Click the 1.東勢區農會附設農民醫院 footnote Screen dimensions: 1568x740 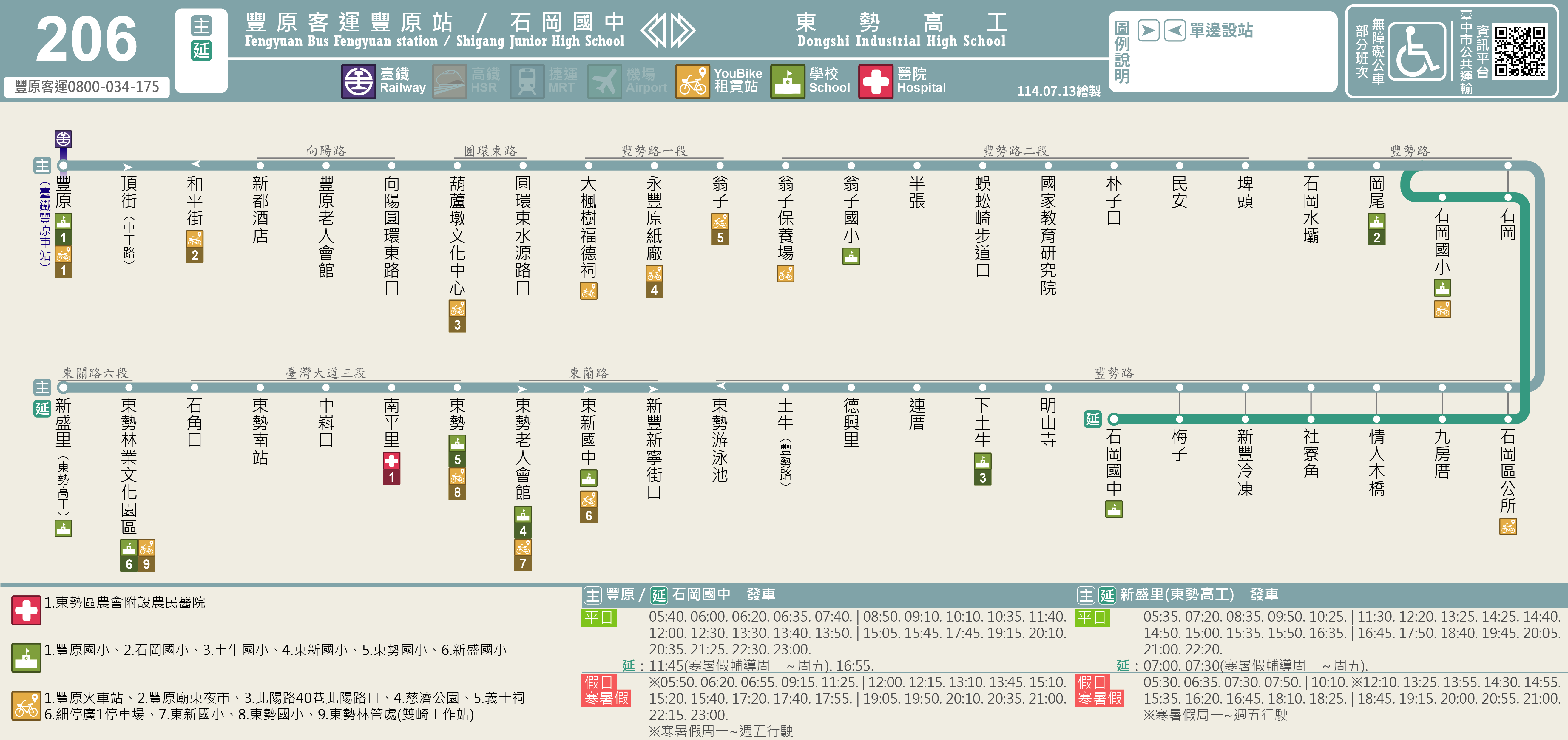(x=124, y=602)
